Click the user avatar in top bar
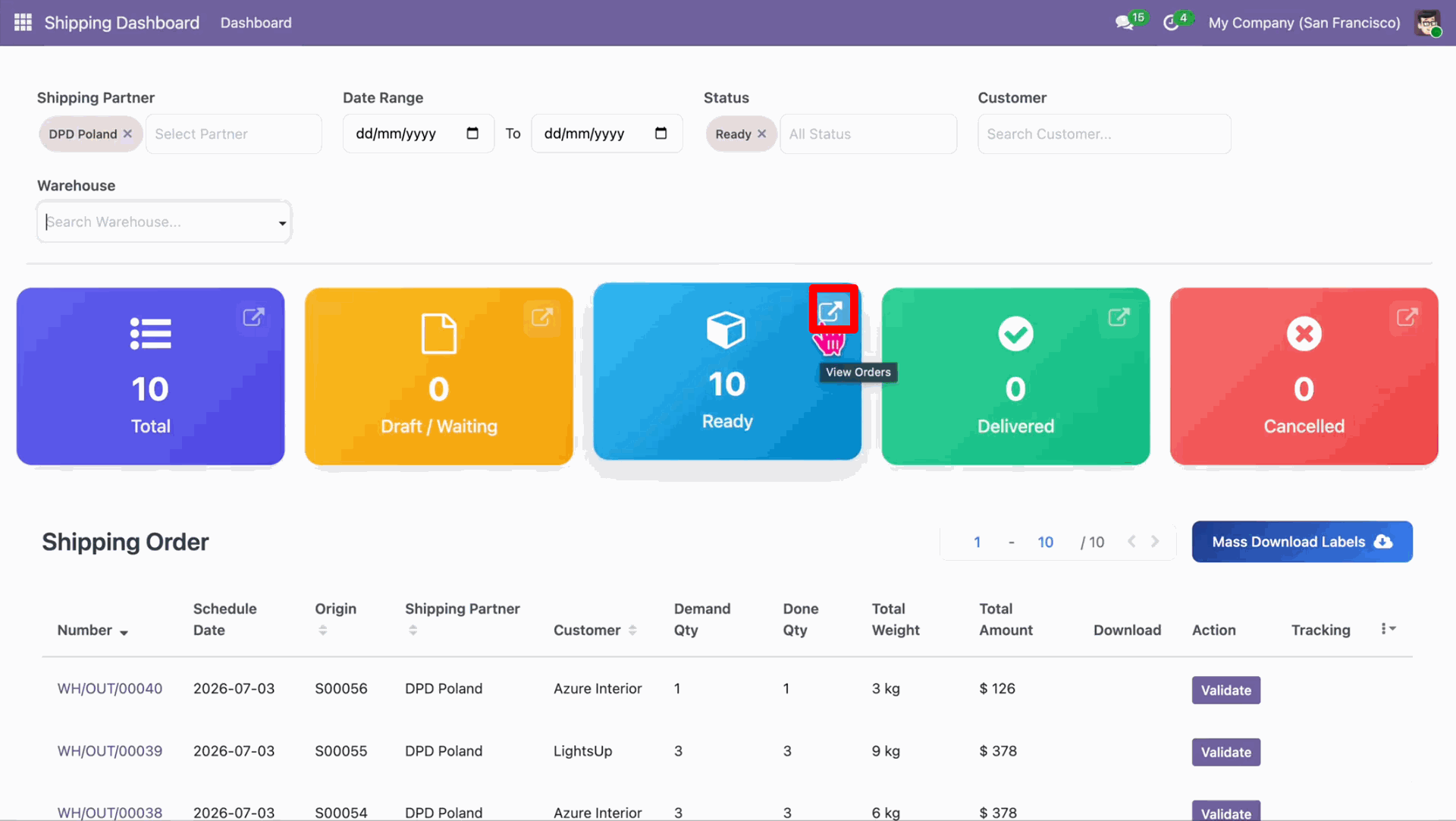This screenshot has height=821, width=1456. coord(1428,23)
